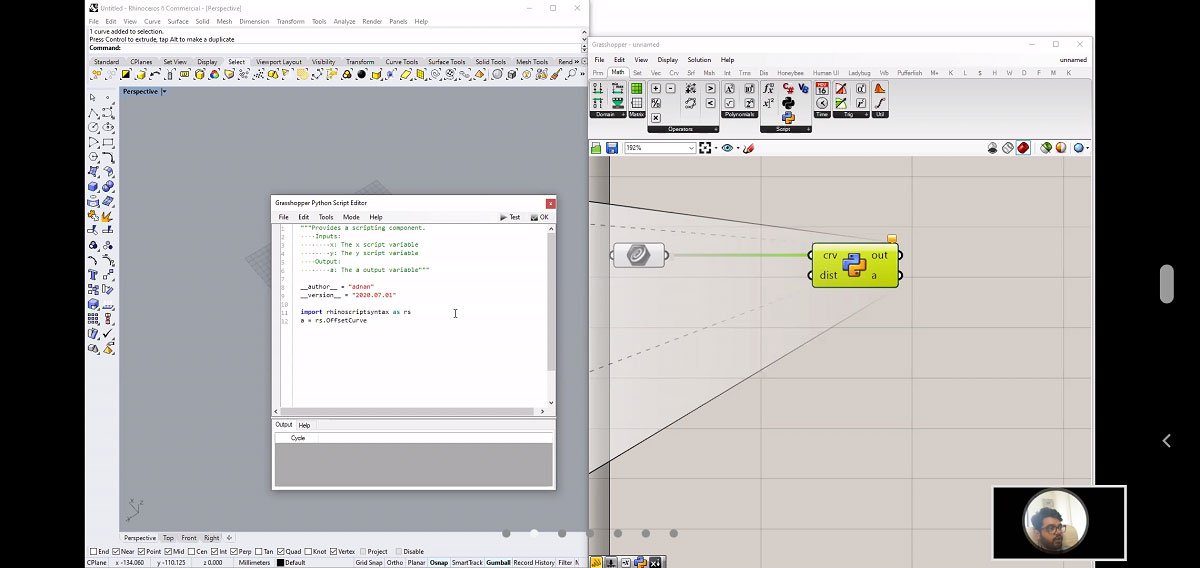Open the Perspective viewport title dropdown arrow
The width and height of the screenshot is (1200, 568).
(x=164, y=92)
